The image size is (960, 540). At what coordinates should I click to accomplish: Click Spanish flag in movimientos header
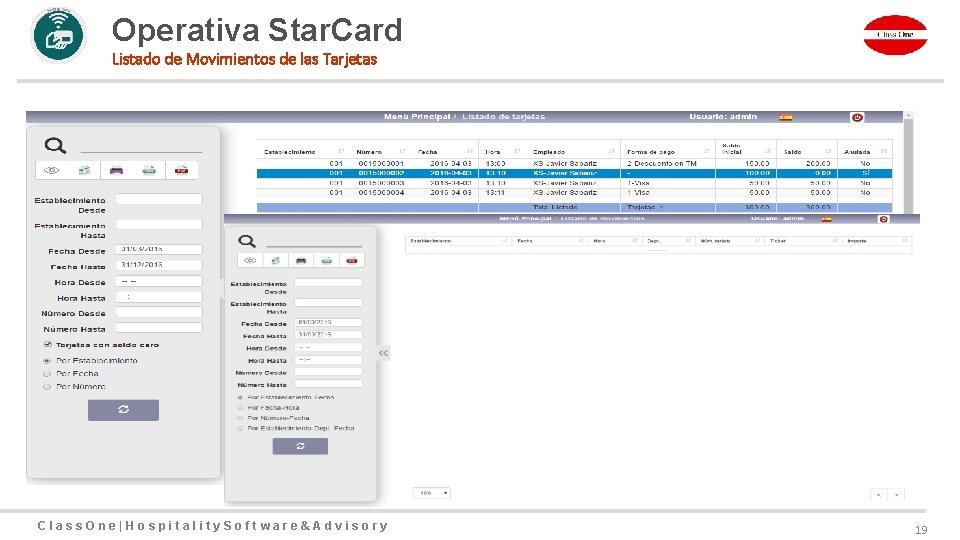click(x=827, y=219)
